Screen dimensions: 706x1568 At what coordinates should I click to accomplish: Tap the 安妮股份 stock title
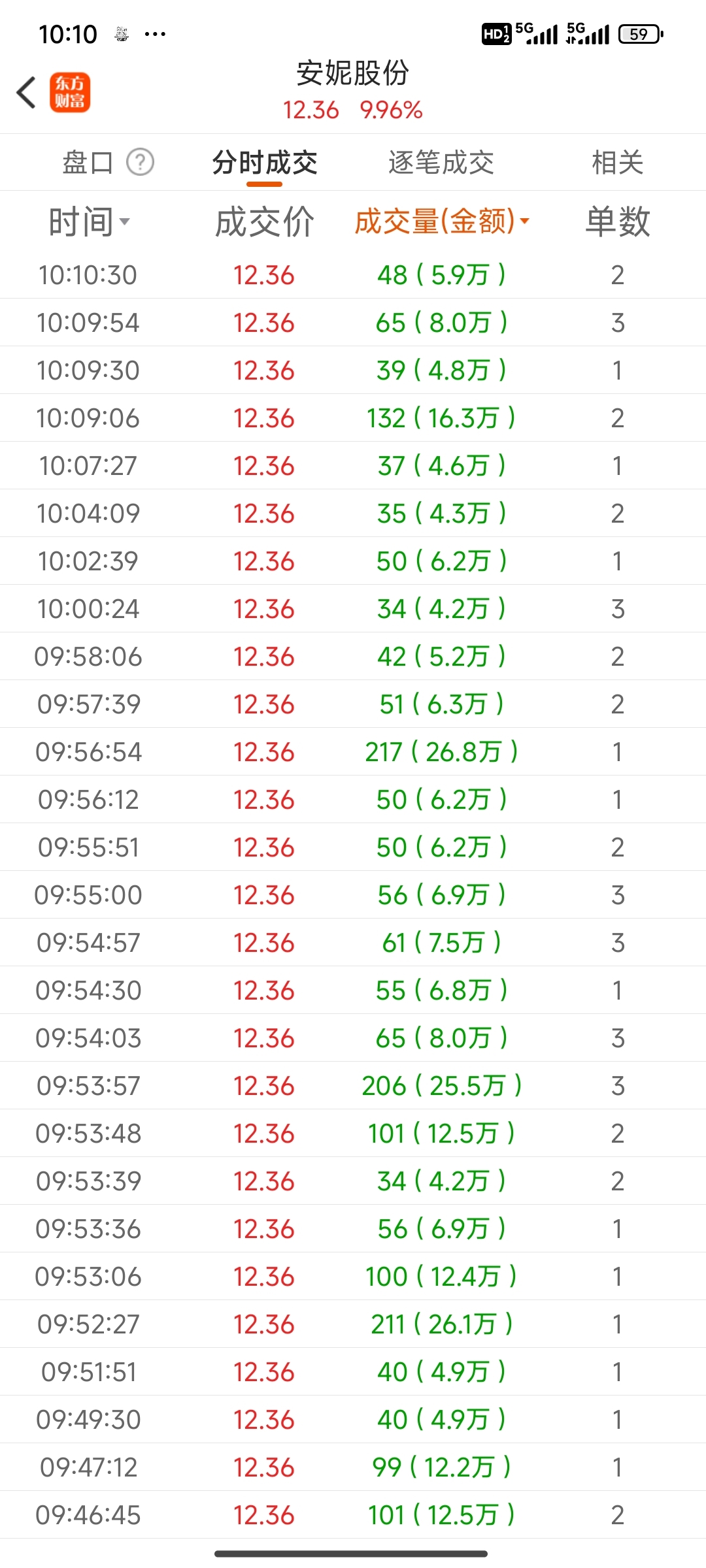pos(352,73)
